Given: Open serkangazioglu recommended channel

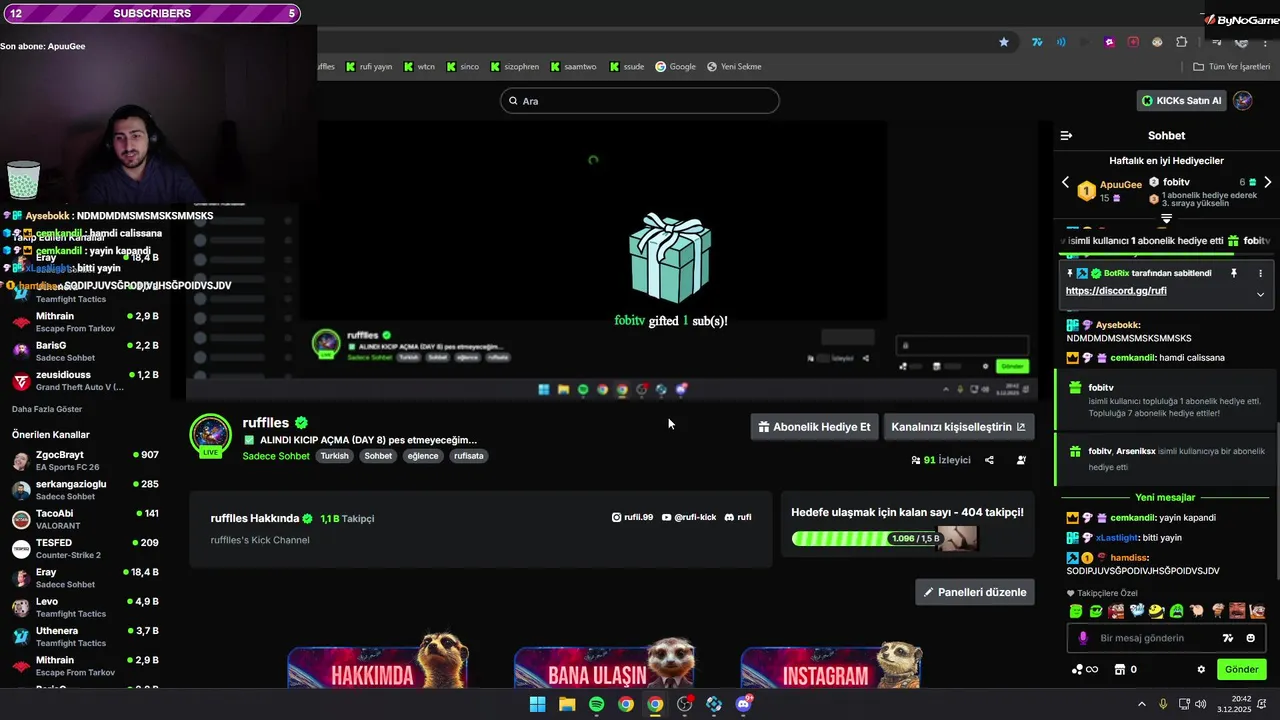Looking at the screenshot, I should click(x=85, y=490).
